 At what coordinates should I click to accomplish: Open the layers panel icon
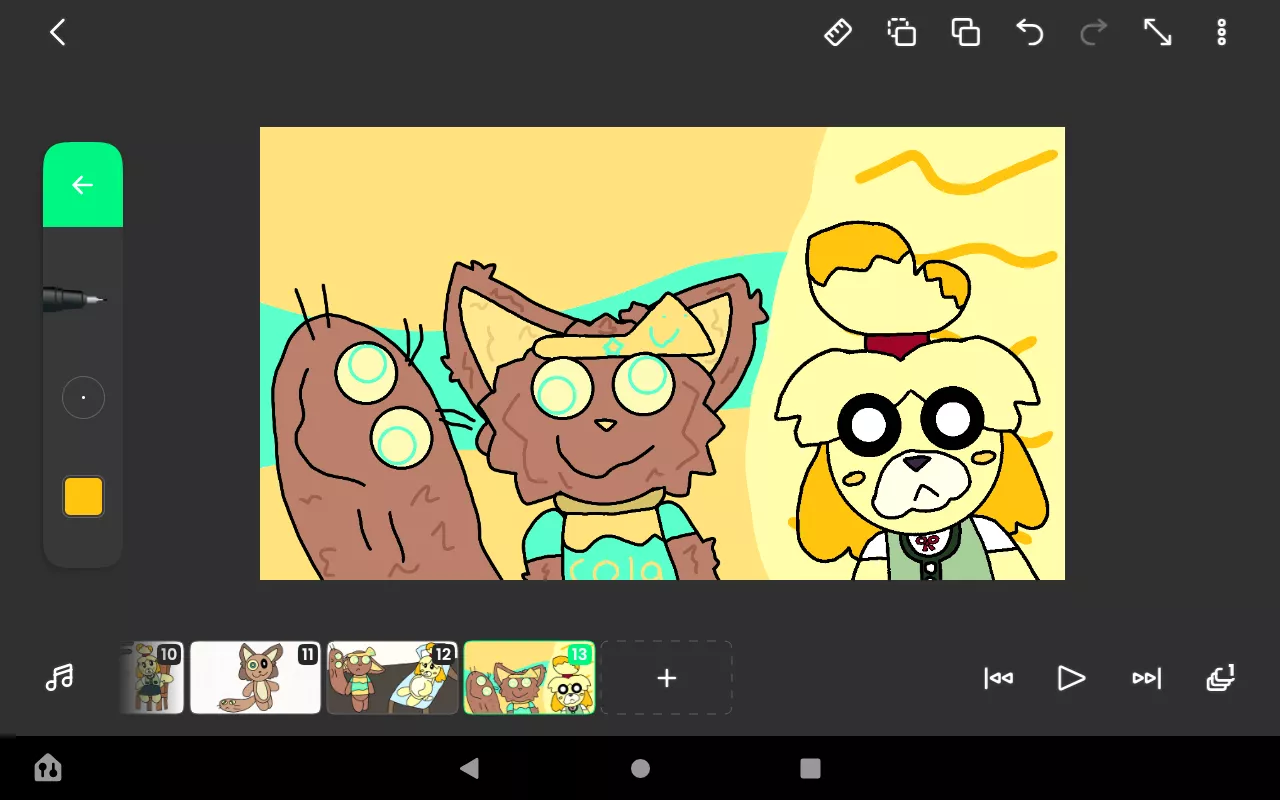point(1220,678)
